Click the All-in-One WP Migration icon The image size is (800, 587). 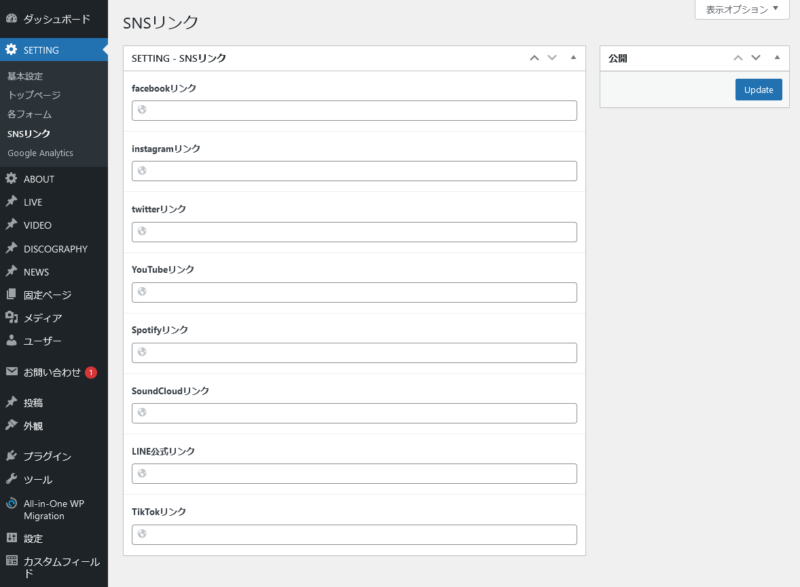tap(12, 503)
